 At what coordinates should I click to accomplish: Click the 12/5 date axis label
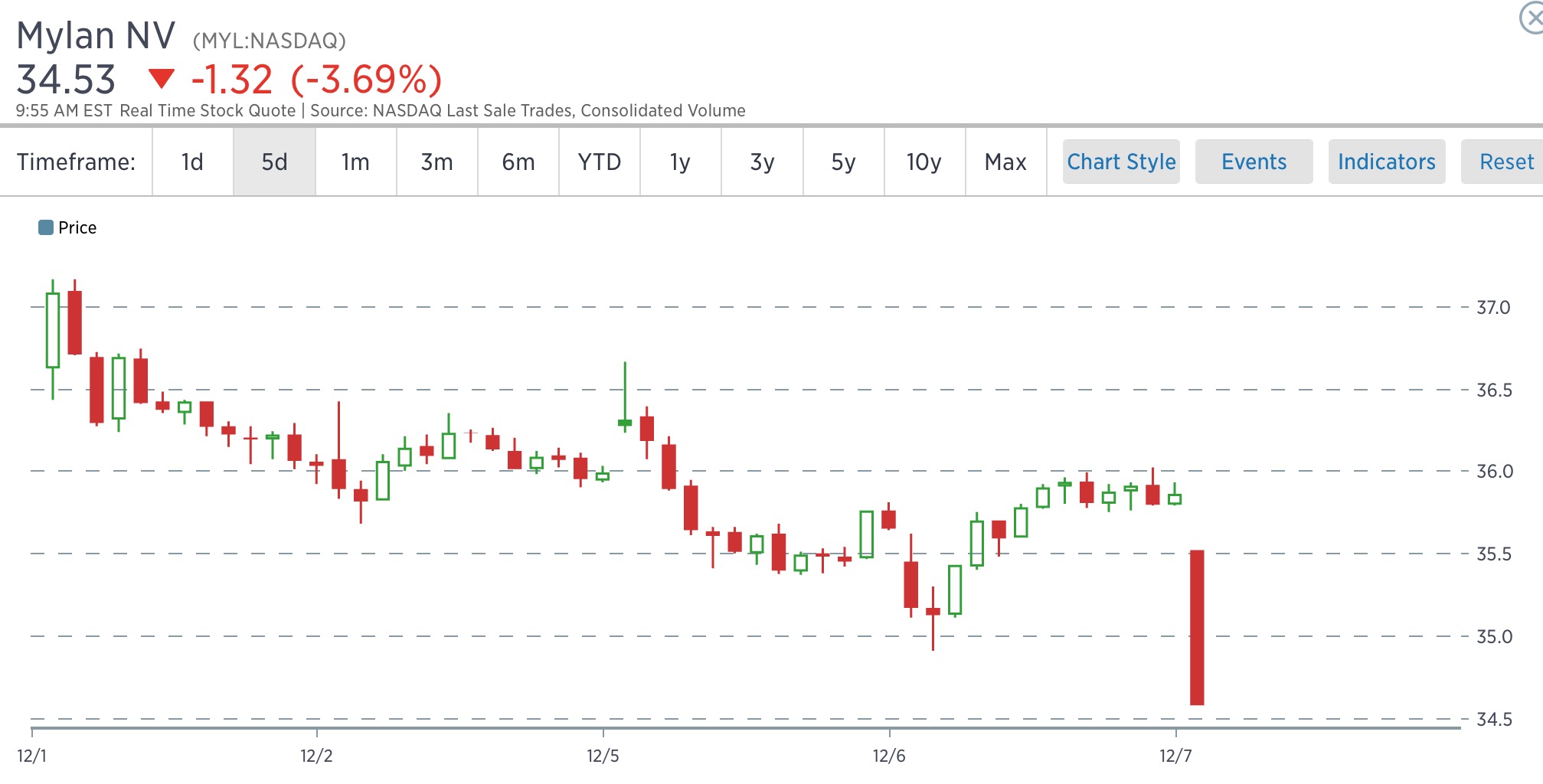pyautogui.click(x=603, y=756)
